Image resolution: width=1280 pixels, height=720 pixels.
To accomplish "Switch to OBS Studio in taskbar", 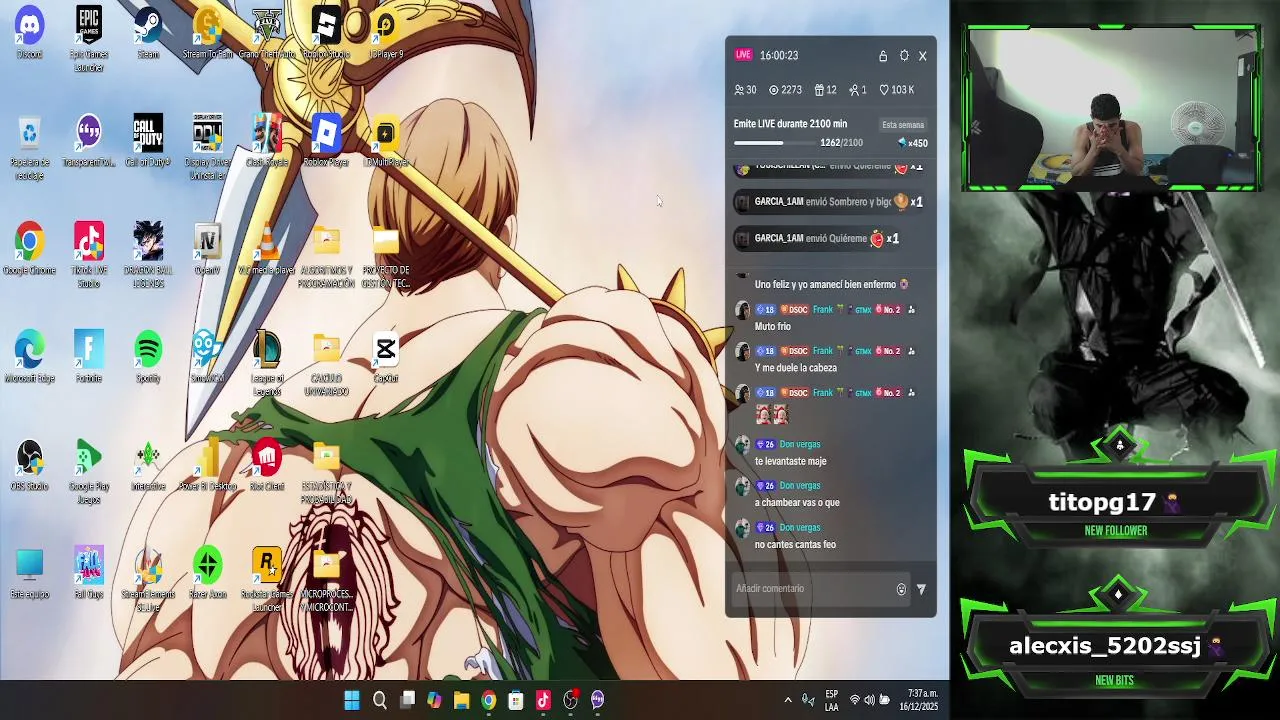I will click(x=570, y=700).
